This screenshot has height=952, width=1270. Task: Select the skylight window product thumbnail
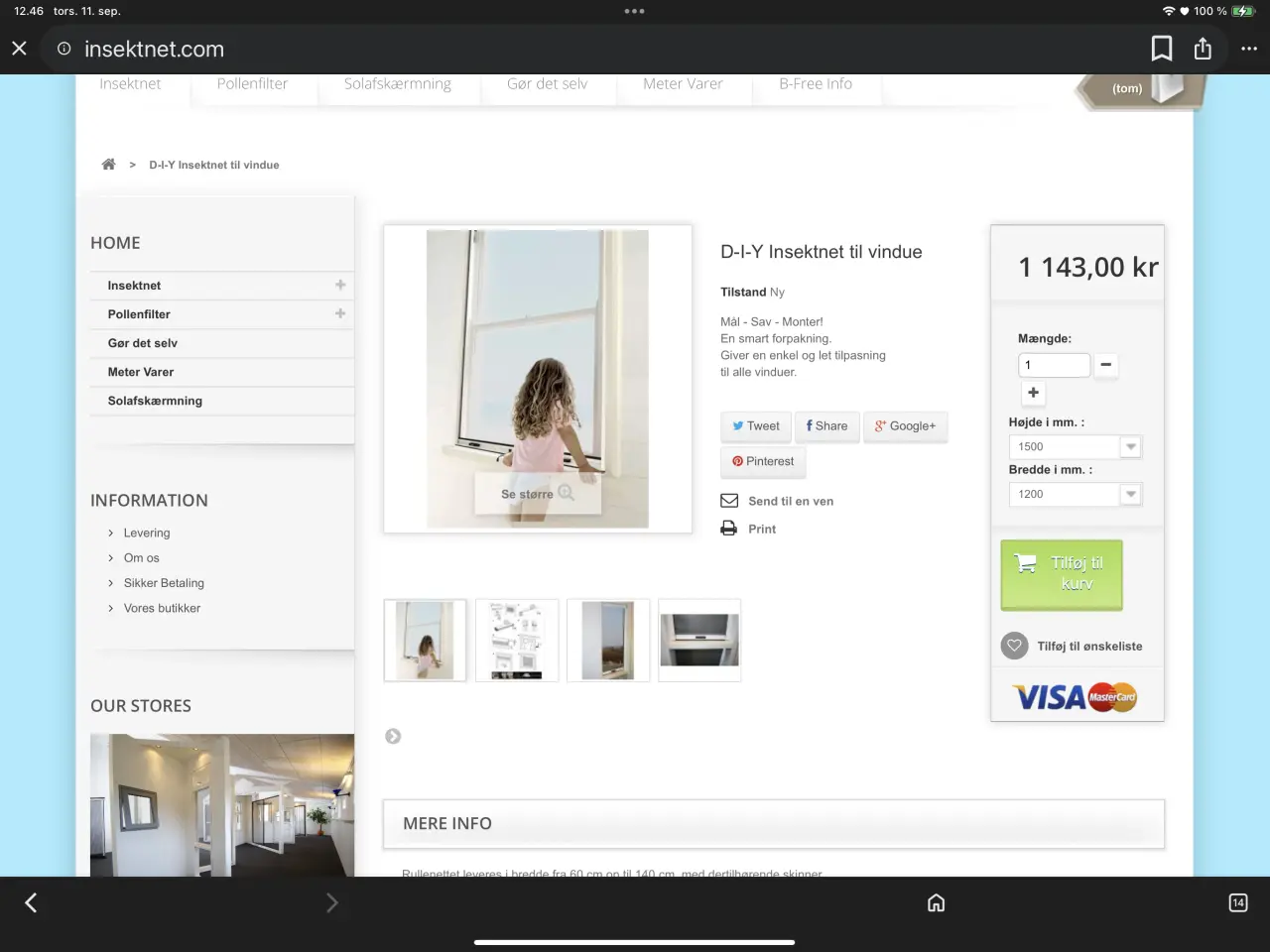click(x=699, y=640)
